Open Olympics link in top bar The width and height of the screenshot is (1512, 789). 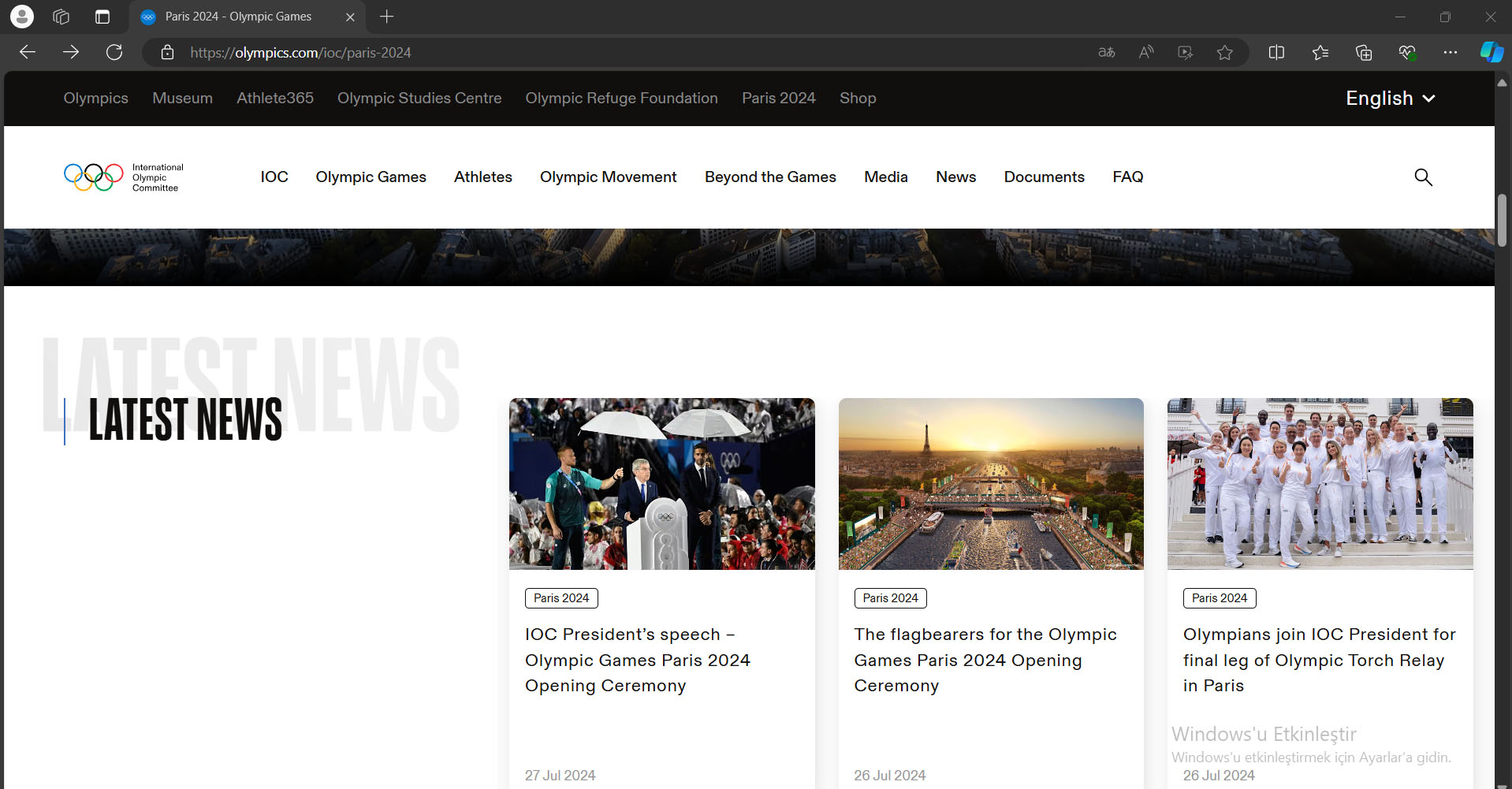pos(96,99)
